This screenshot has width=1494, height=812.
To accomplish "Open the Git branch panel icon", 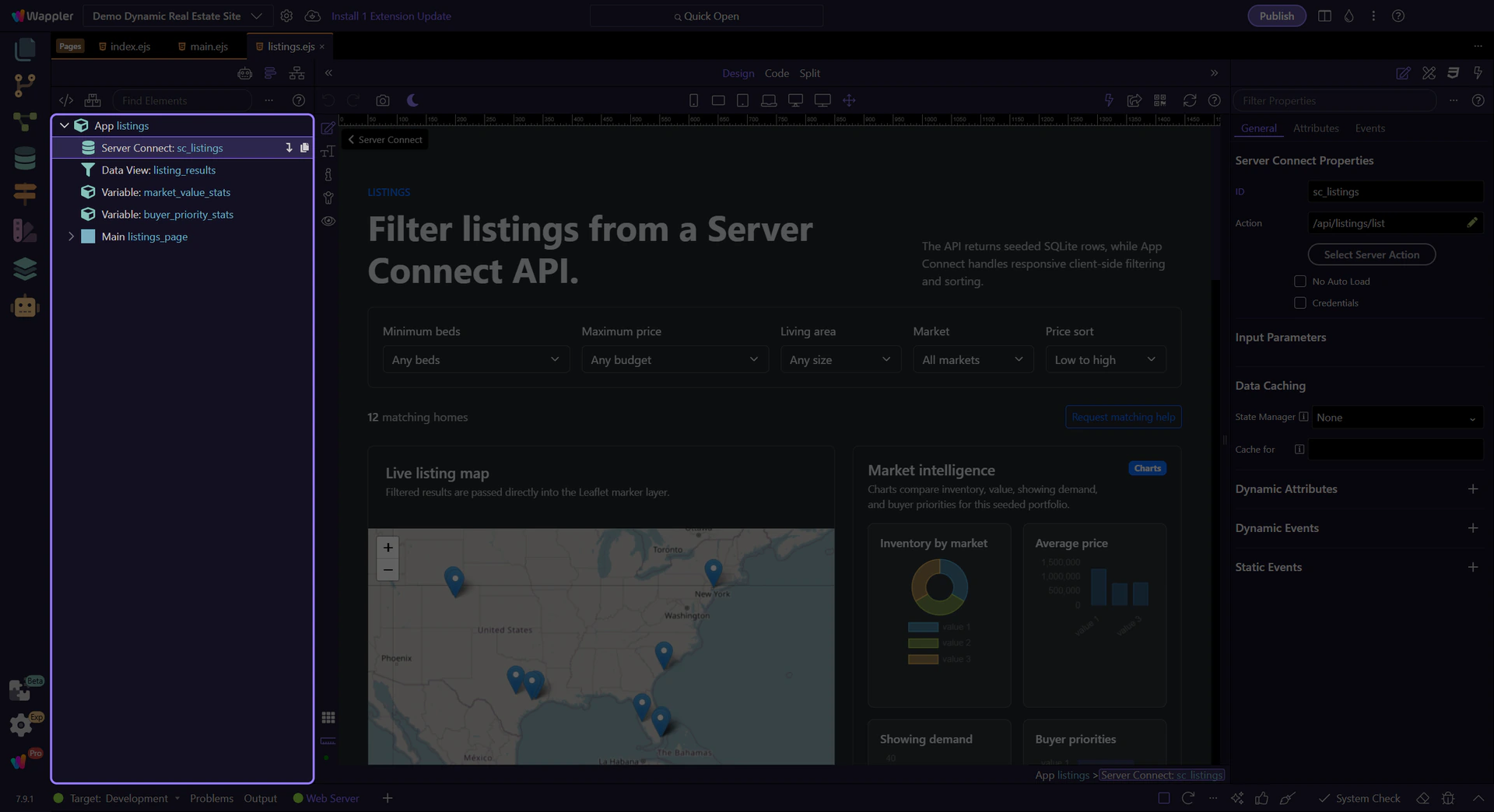I will 25,85.
